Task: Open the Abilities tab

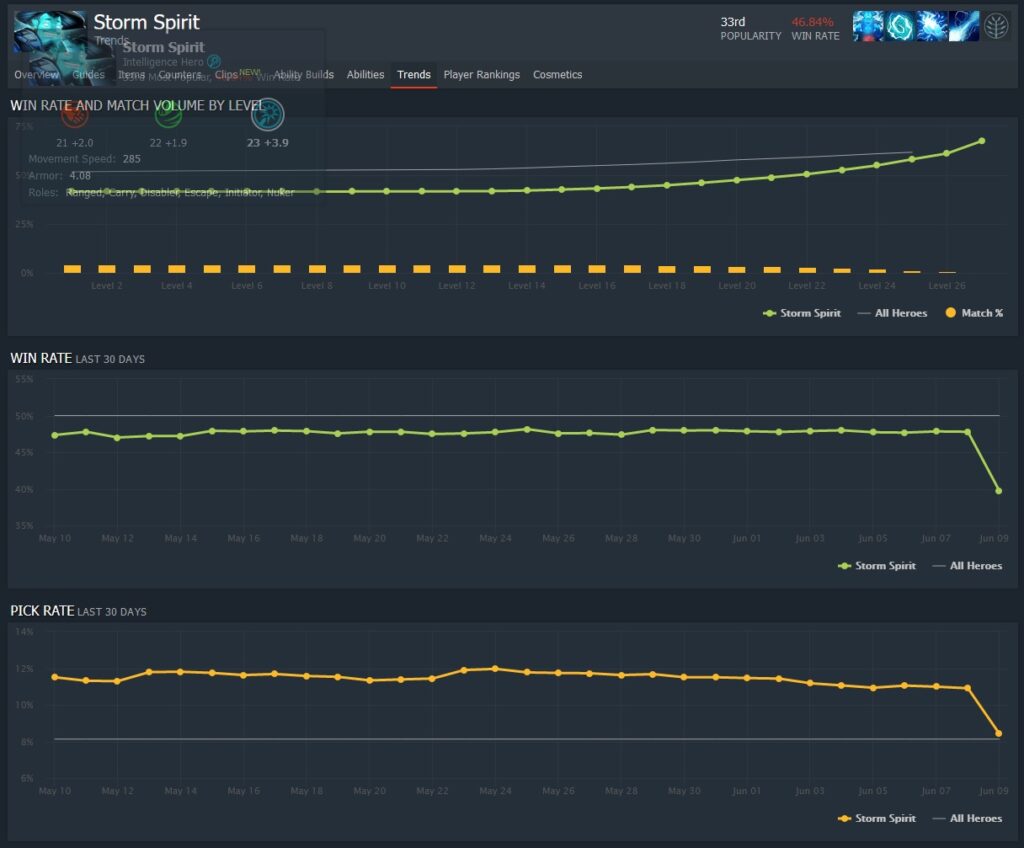Action: (x=365, y=74)
